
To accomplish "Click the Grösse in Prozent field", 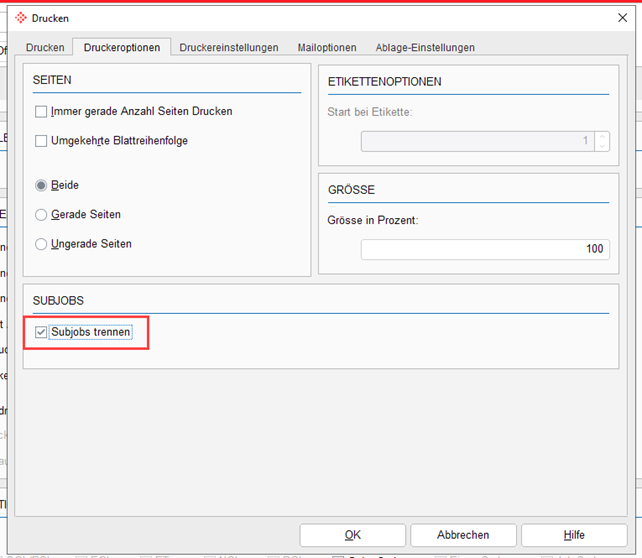I will point(485,249).
